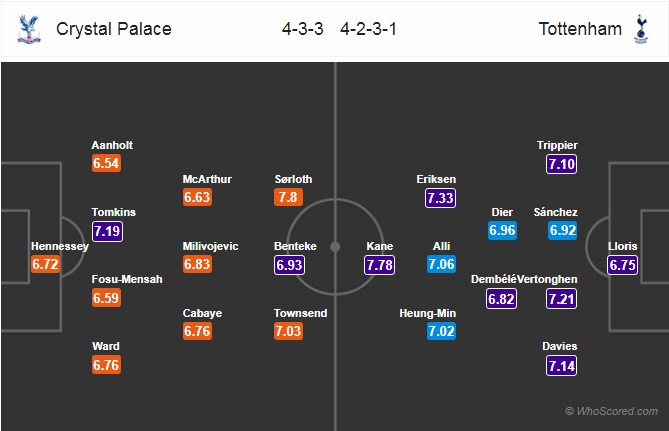Click the 4-2-3-1 formation label
Viewport: 669px width, 431px height.
(369, 29)
